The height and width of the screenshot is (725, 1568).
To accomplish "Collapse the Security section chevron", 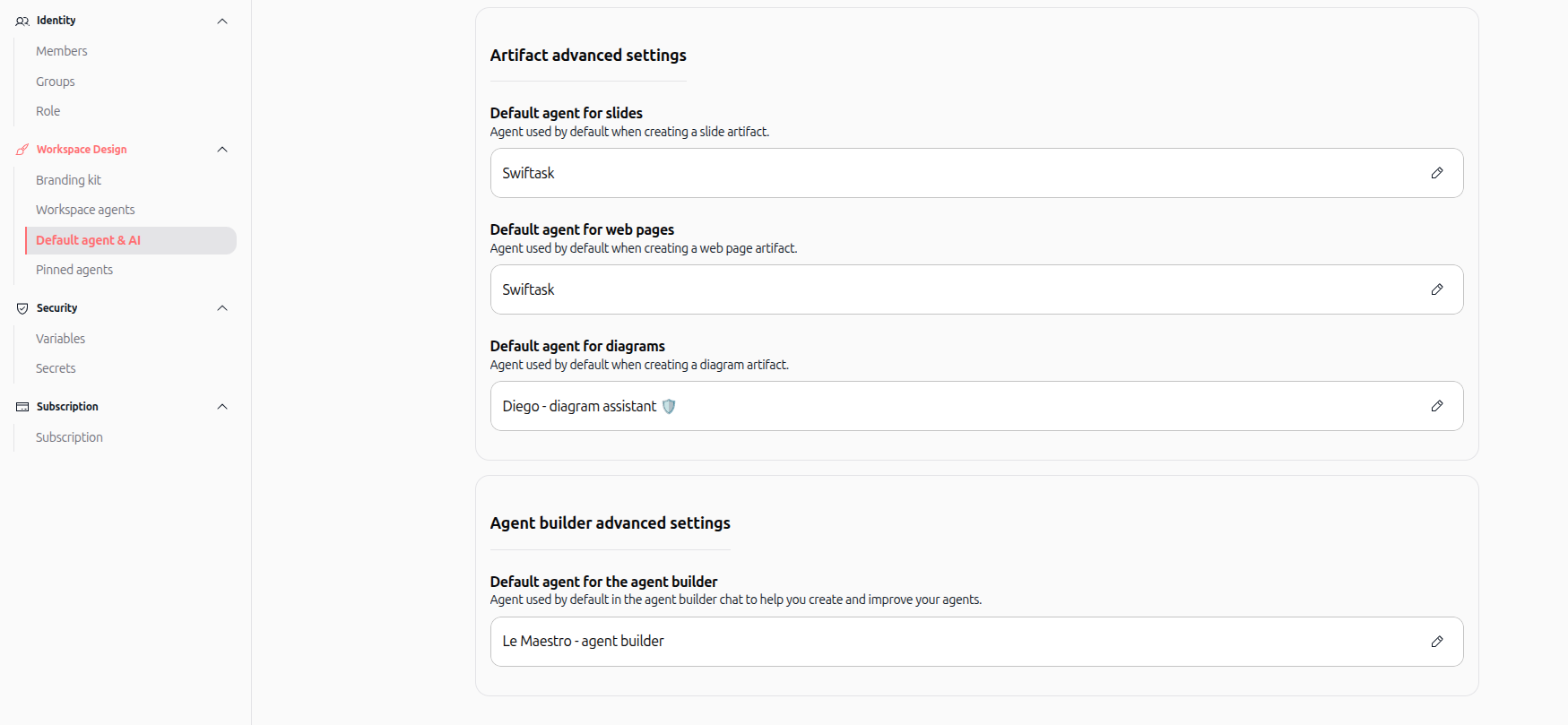I will 222,308.
